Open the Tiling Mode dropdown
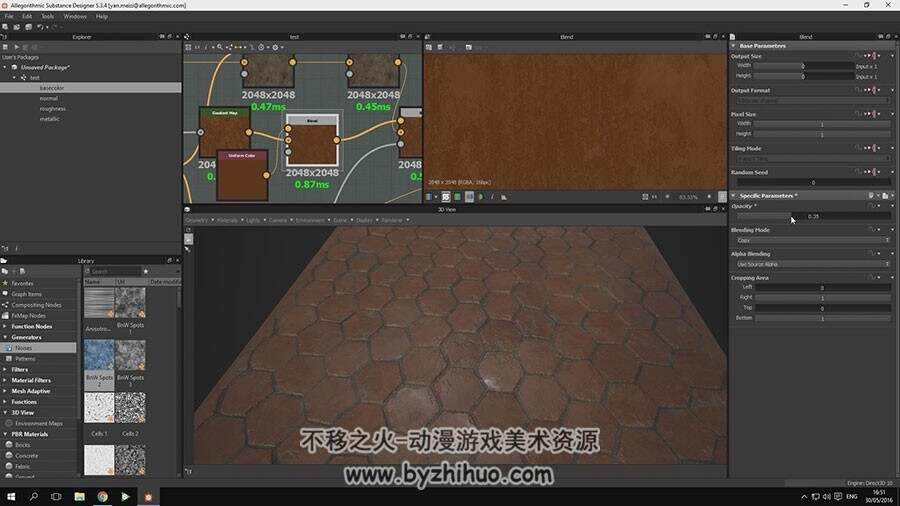Image resolution: width=900 pixels, height=506 pixels. tap(813, 158)
